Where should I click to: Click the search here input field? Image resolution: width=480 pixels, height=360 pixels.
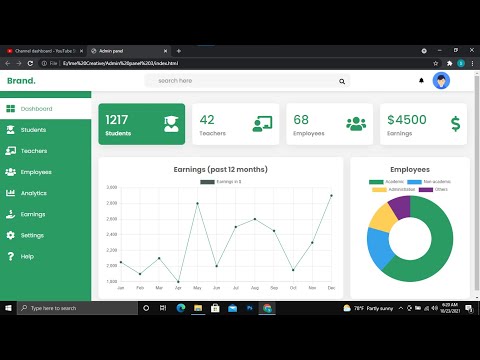pyautogui.click(x=247, y=81)
